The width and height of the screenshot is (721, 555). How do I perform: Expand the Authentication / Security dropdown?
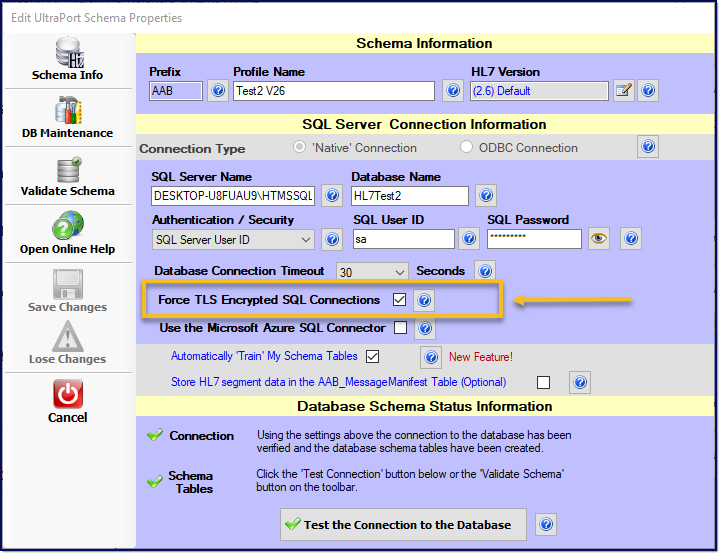(x=306, y=240)
